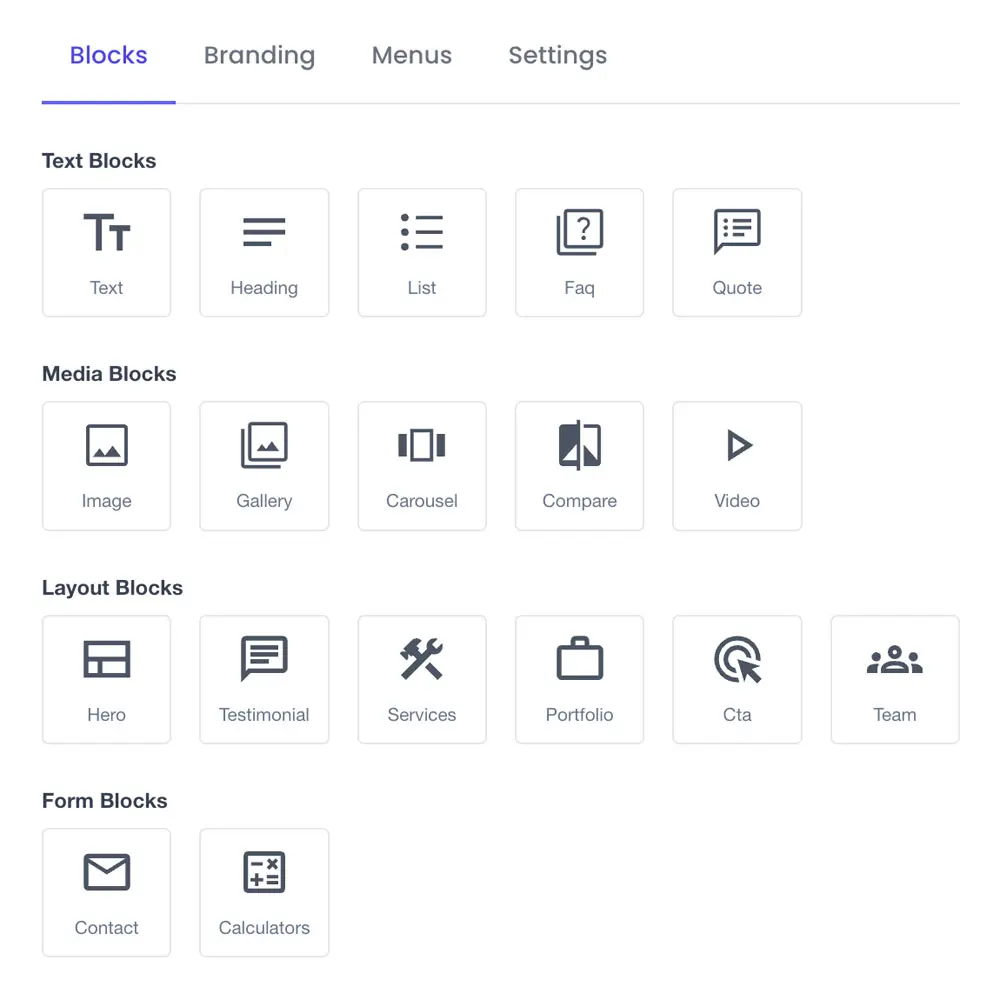Insert the Contact form block

tap(106, 892)
